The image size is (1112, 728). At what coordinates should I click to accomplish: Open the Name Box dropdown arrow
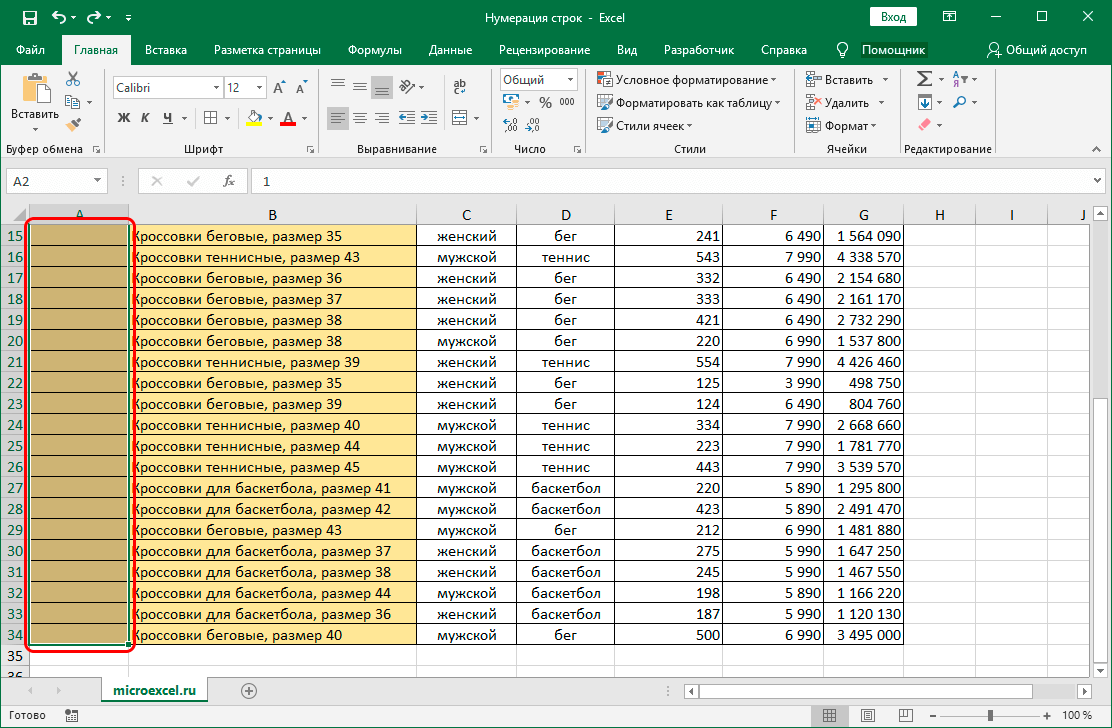click(x=97, y=181)
